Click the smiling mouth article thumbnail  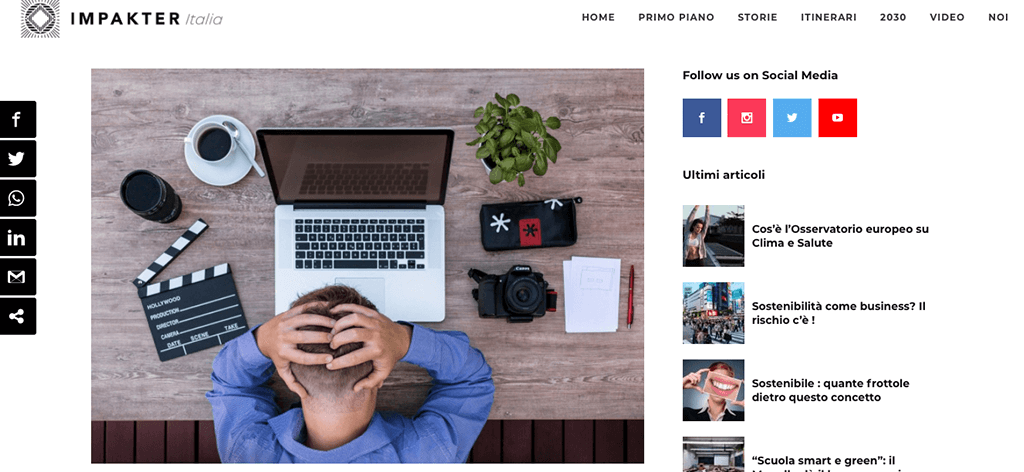coord(713,390)
